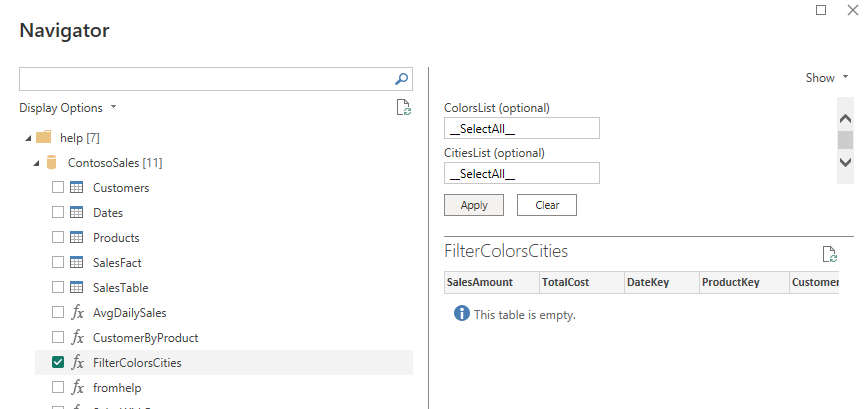Click the AvgDailySales function icon
This screenshot has width=864, height=409.
(x=77, y=312)
